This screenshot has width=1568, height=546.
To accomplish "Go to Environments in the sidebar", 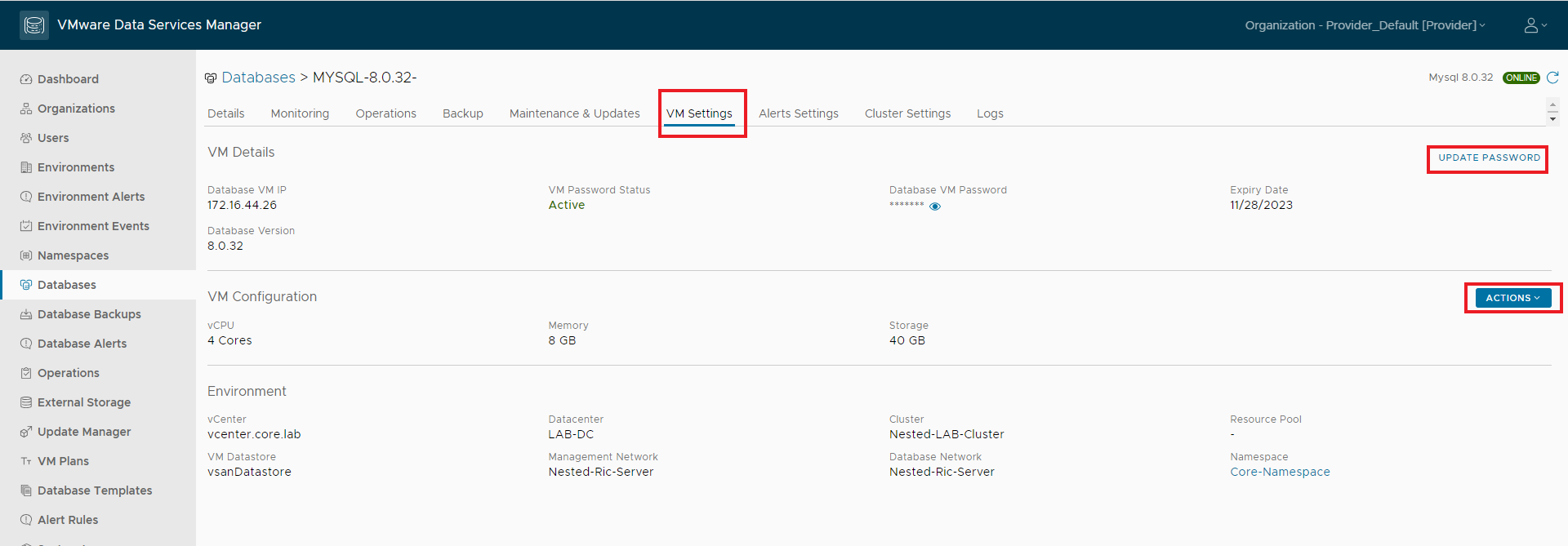I will coord(76,167).
